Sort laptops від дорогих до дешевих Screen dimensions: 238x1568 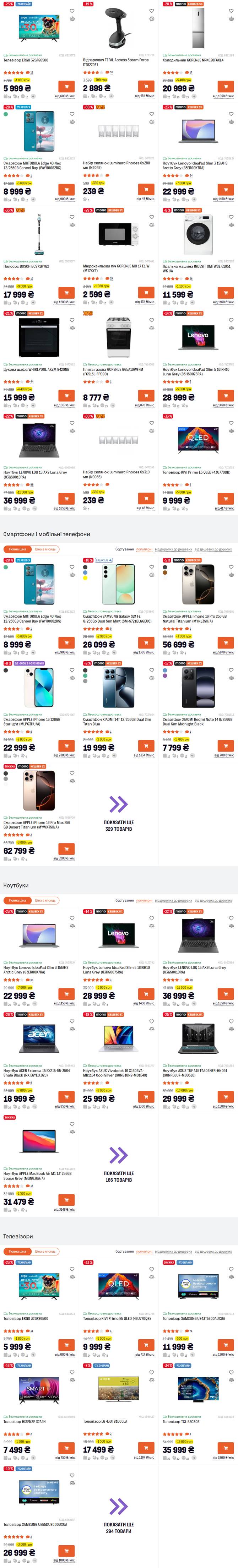point(173,900)
